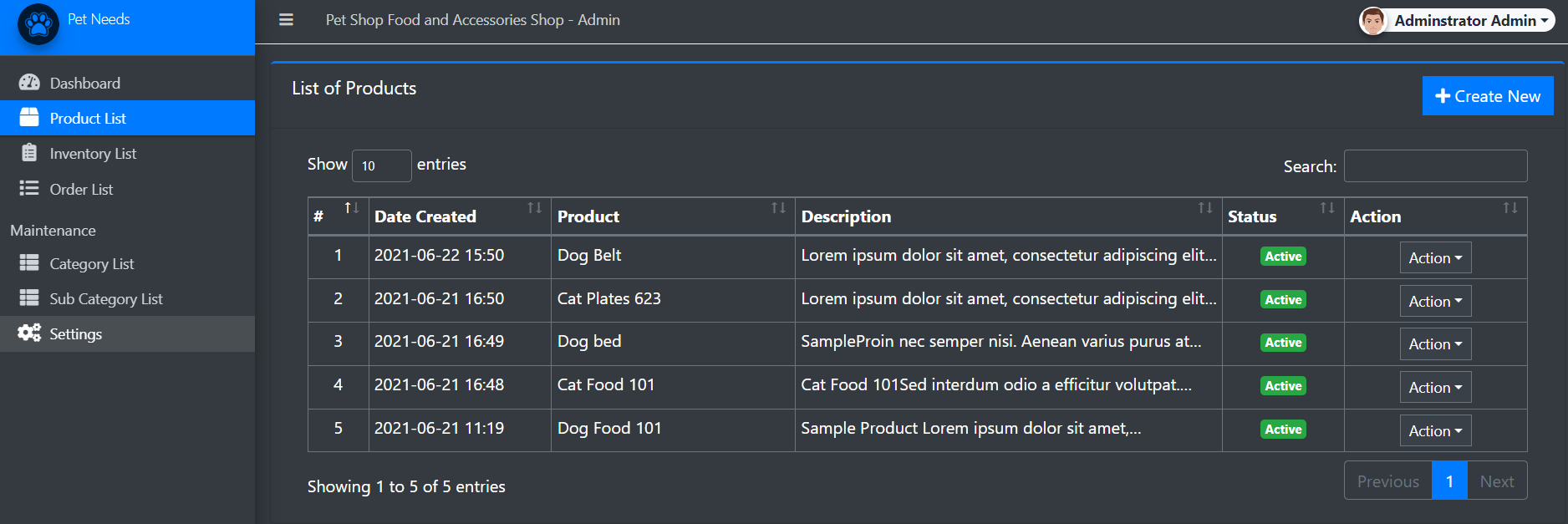Click inside the Search field

pyautogui.click(x=1435, y=165)
